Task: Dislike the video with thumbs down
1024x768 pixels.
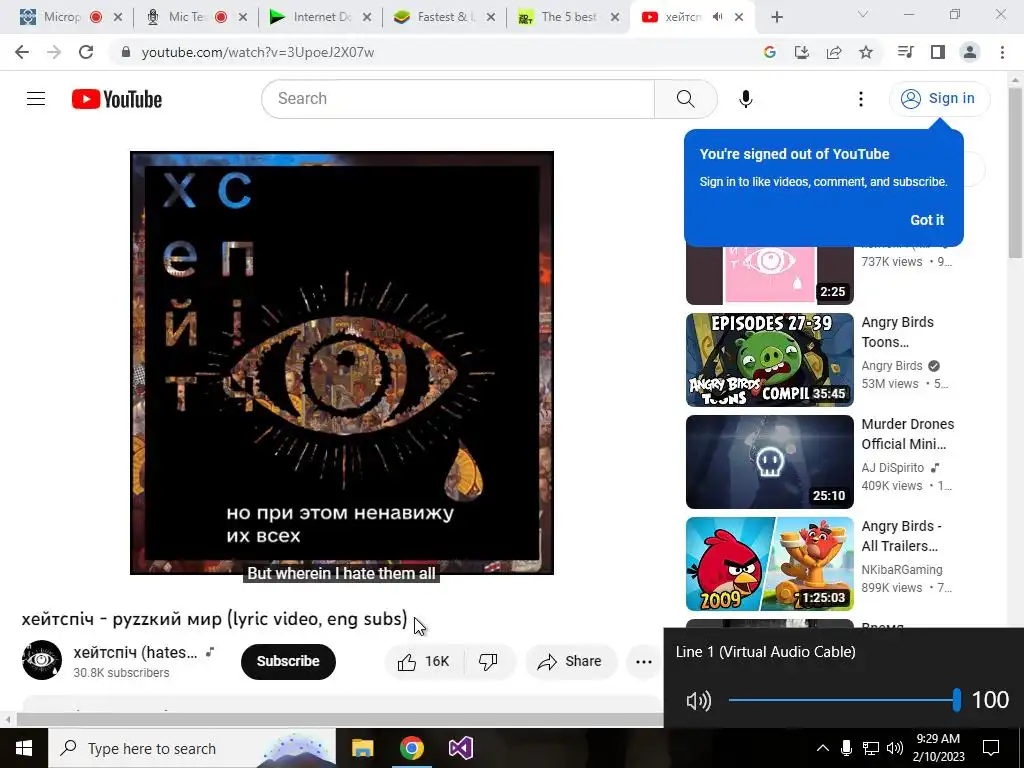Action: pos(488,662)
